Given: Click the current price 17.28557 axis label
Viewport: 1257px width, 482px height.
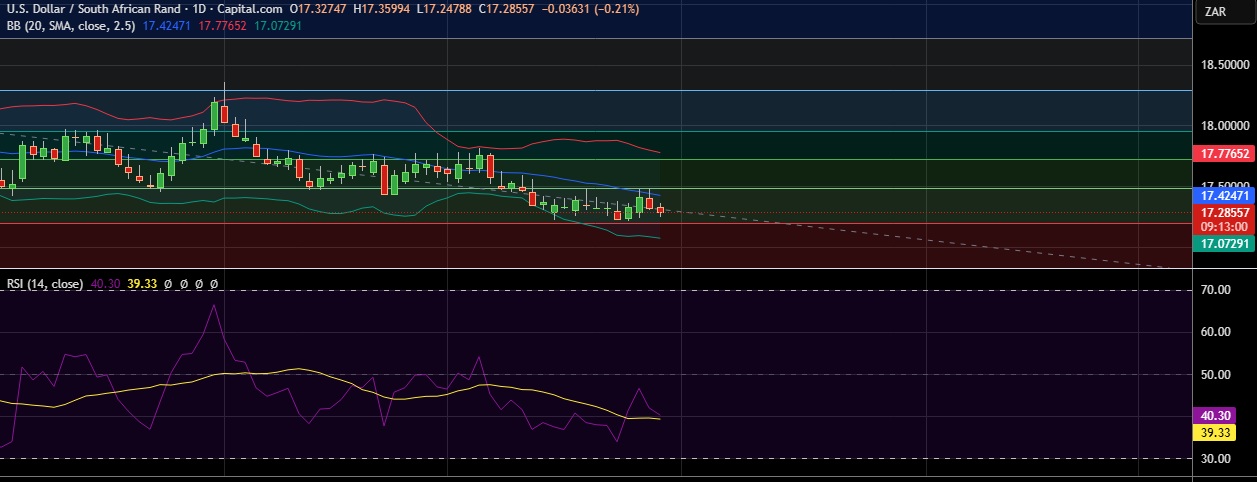Looking at the screenshot, I should click(x=1224, y=213).
